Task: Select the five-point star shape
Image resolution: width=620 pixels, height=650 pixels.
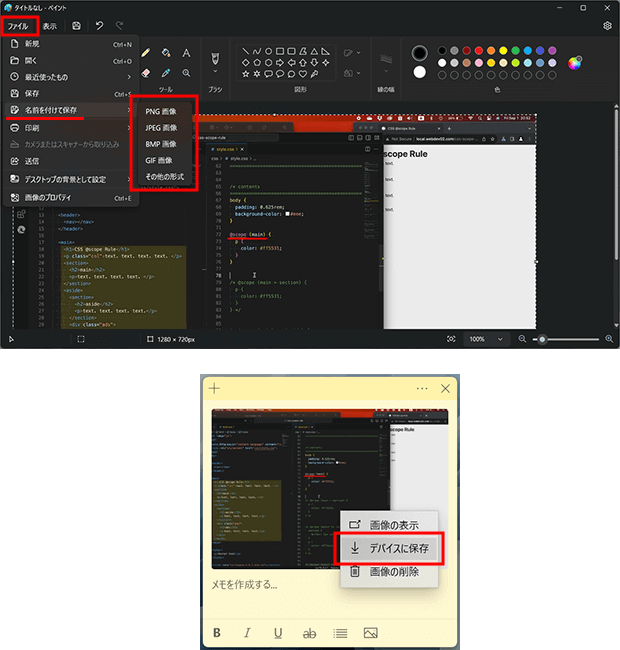Action: 245,74
